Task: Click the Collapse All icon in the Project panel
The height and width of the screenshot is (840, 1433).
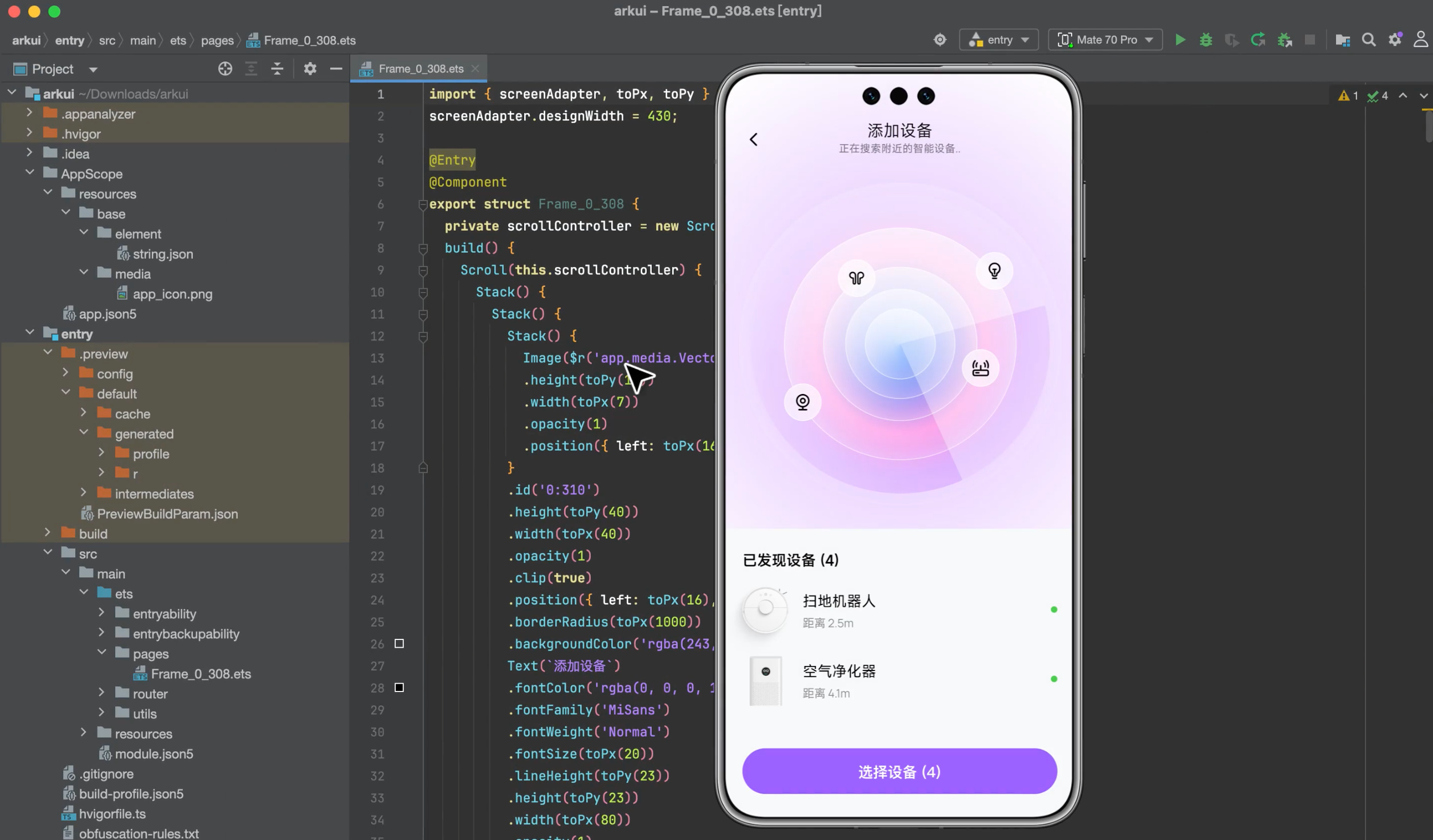Action: coord(277,69)
